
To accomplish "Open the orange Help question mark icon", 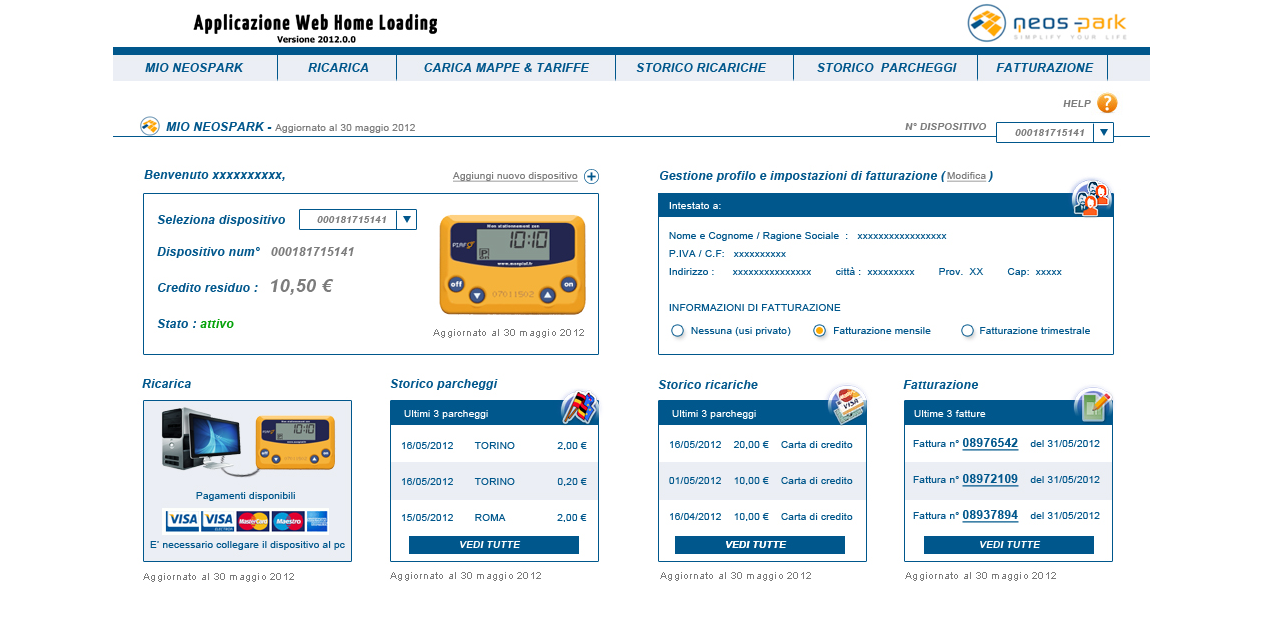I will point(1107,103).
